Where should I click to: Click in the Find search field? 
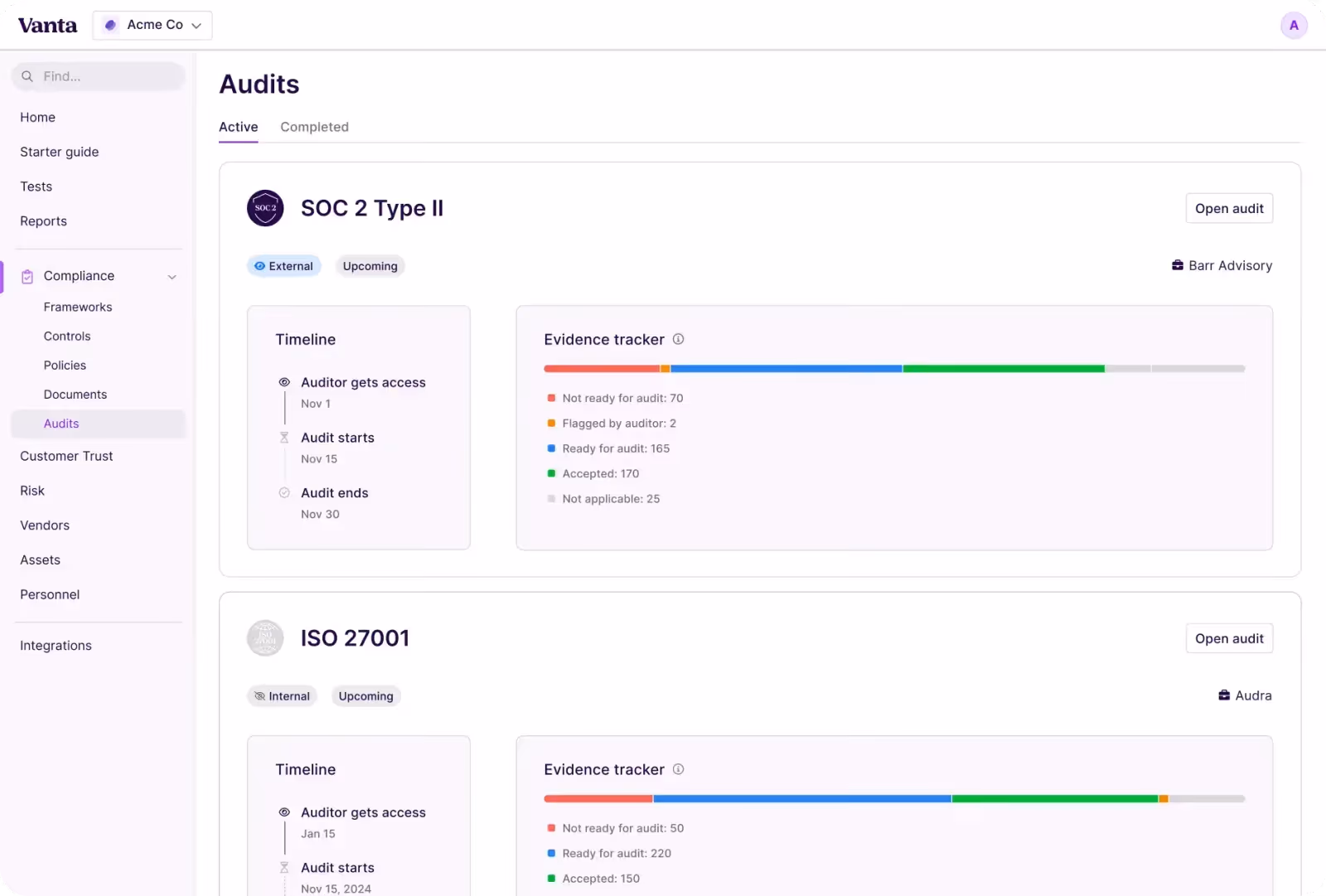[98, 76]
